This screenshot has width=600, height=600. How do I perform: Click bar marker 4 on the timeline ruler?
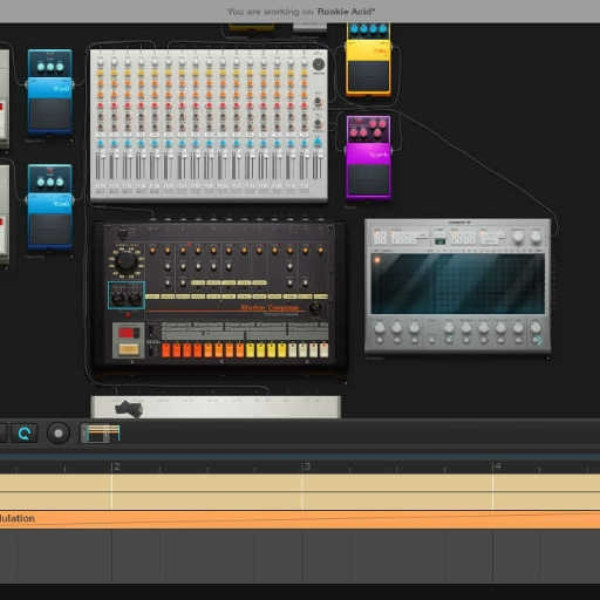coord(497,466)
